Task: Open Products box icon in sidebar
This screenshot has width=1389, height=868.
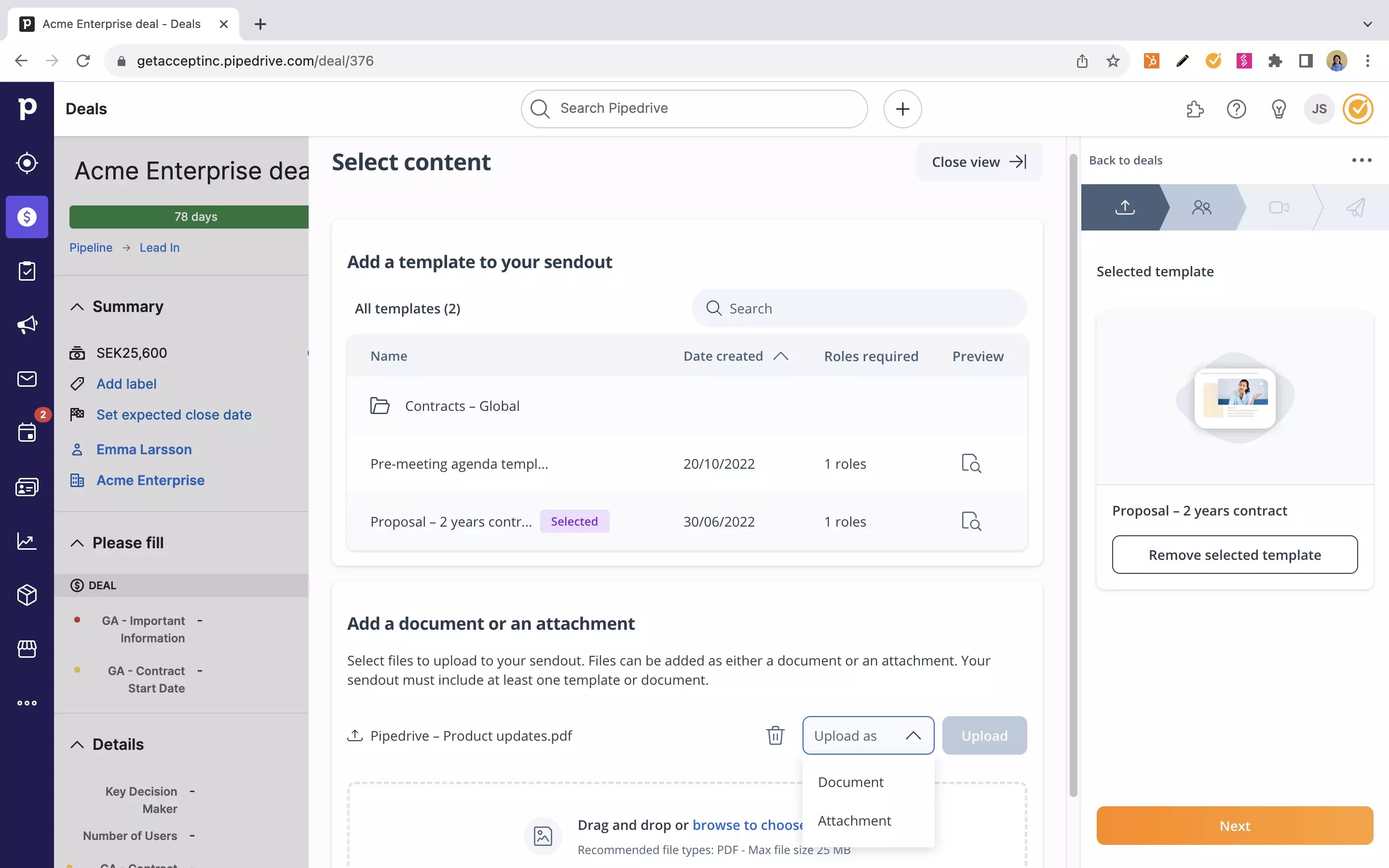Action: click(x=27, y=595)
